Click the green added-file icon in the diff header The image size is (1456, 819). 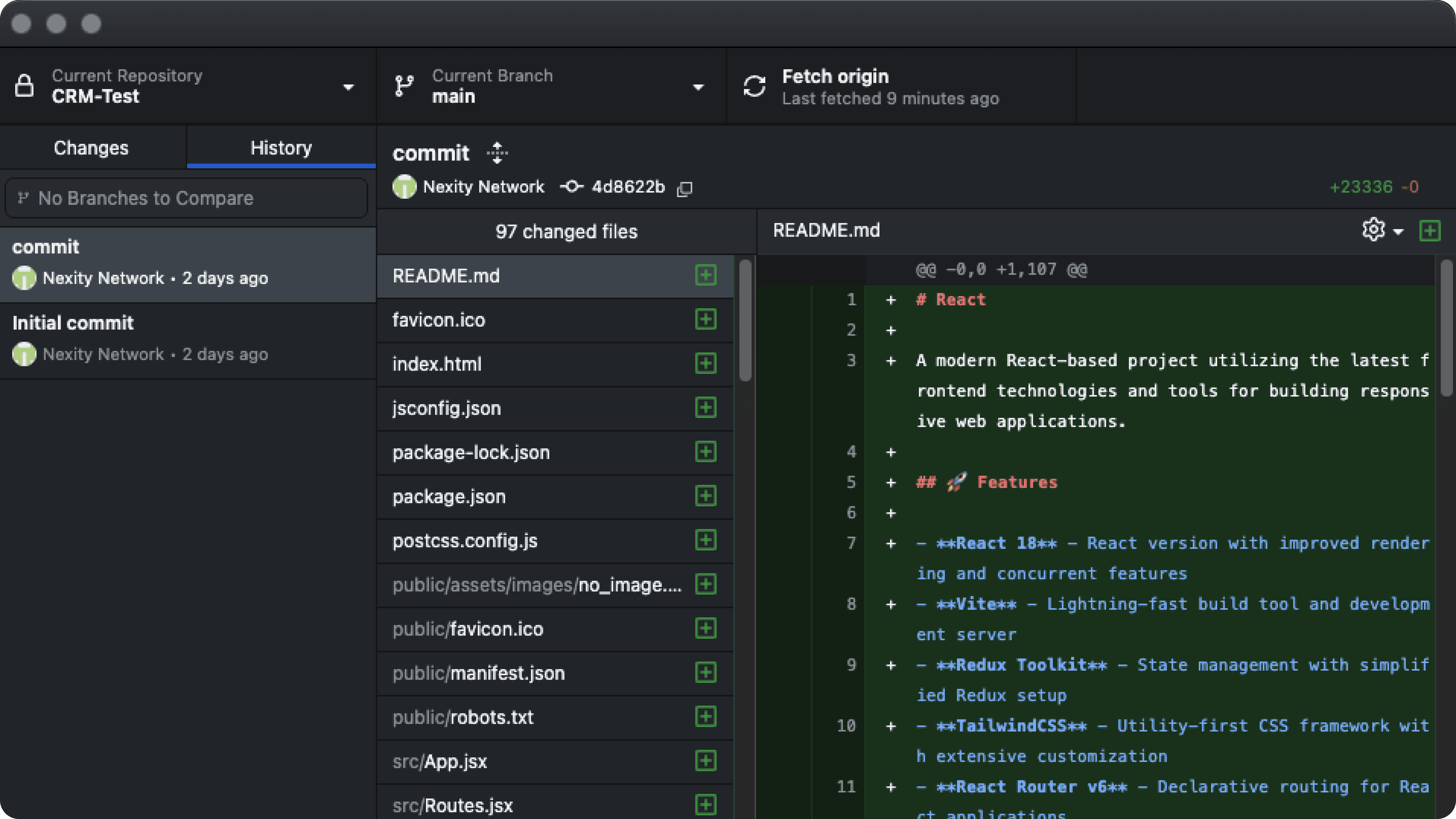(1429, 231)
